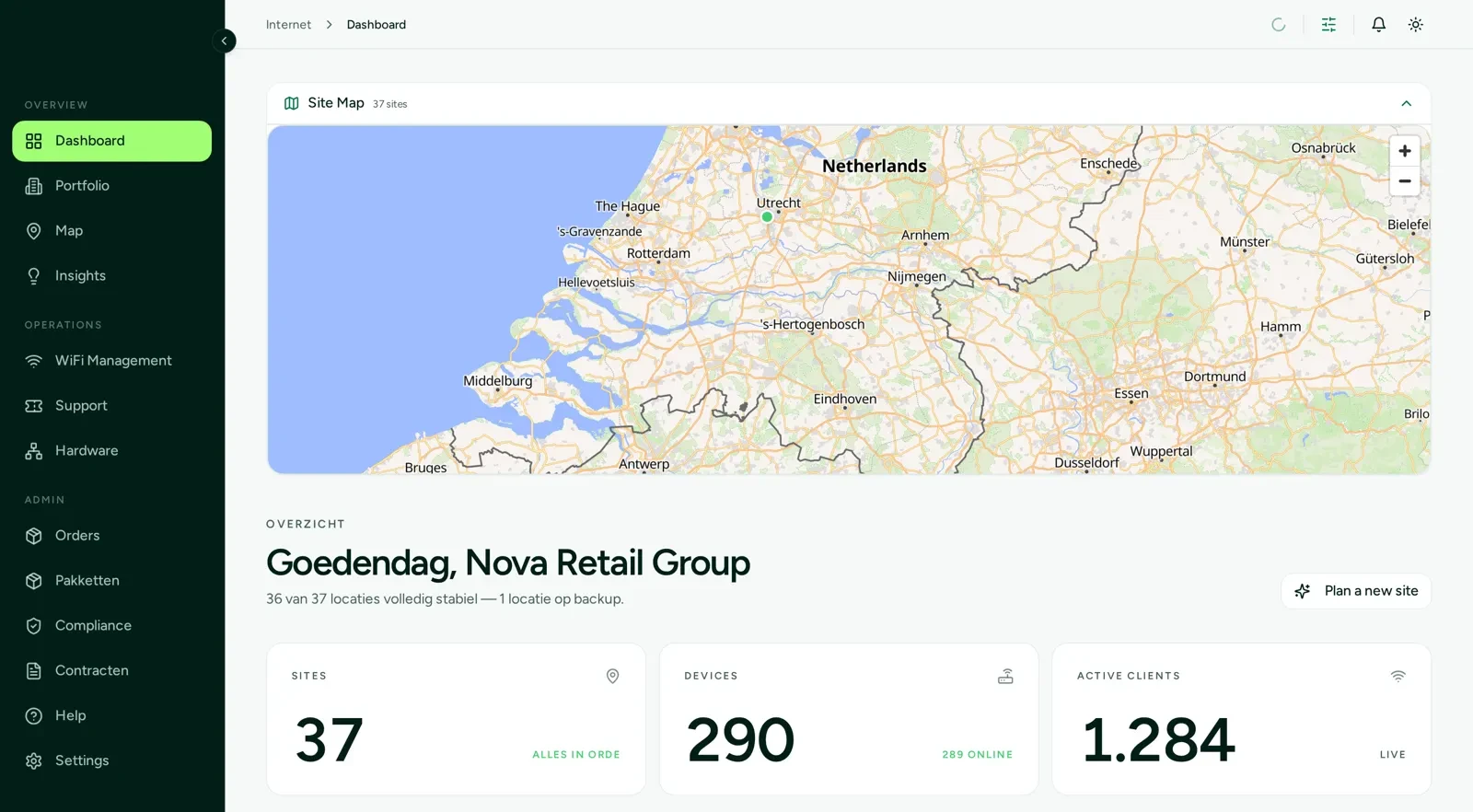Click the Map pin icon in the sidebar

pos(34,231)
